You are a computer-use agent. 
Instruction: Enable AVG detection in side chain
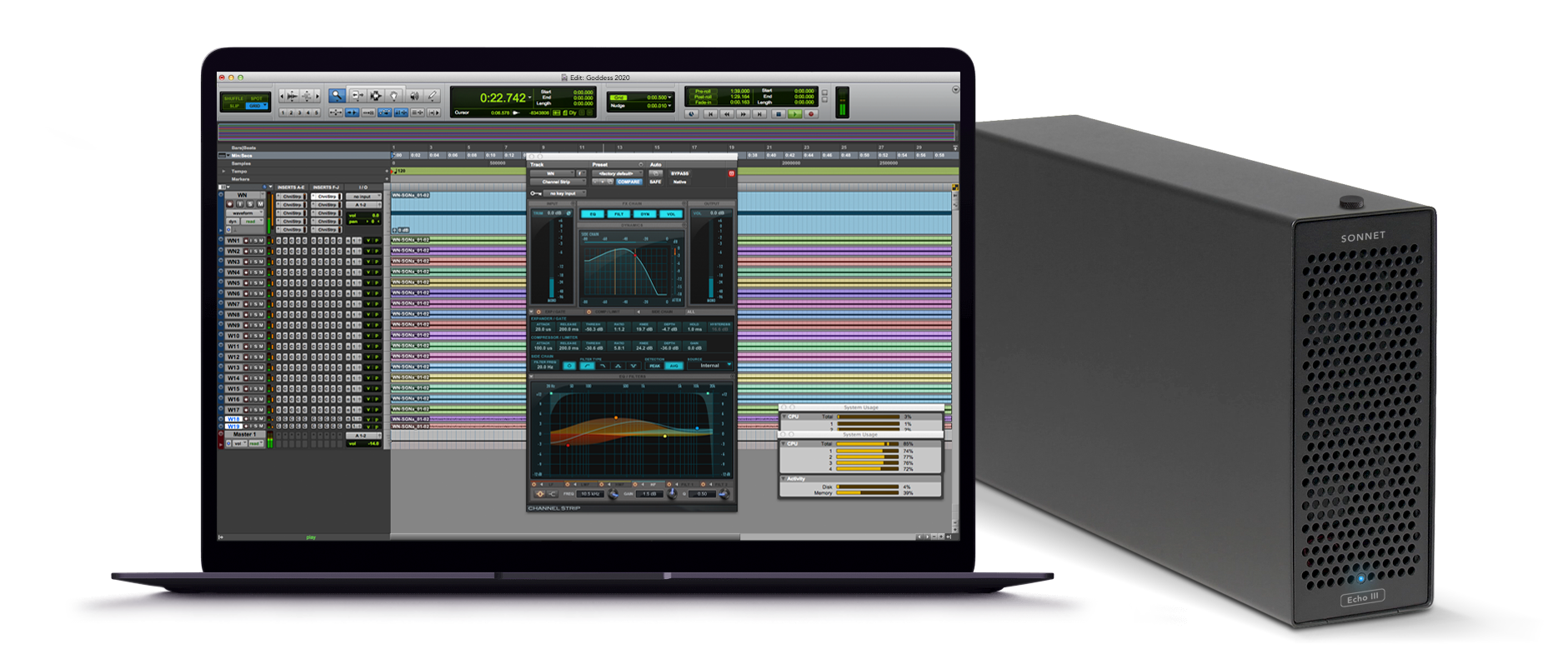(674, 366)
